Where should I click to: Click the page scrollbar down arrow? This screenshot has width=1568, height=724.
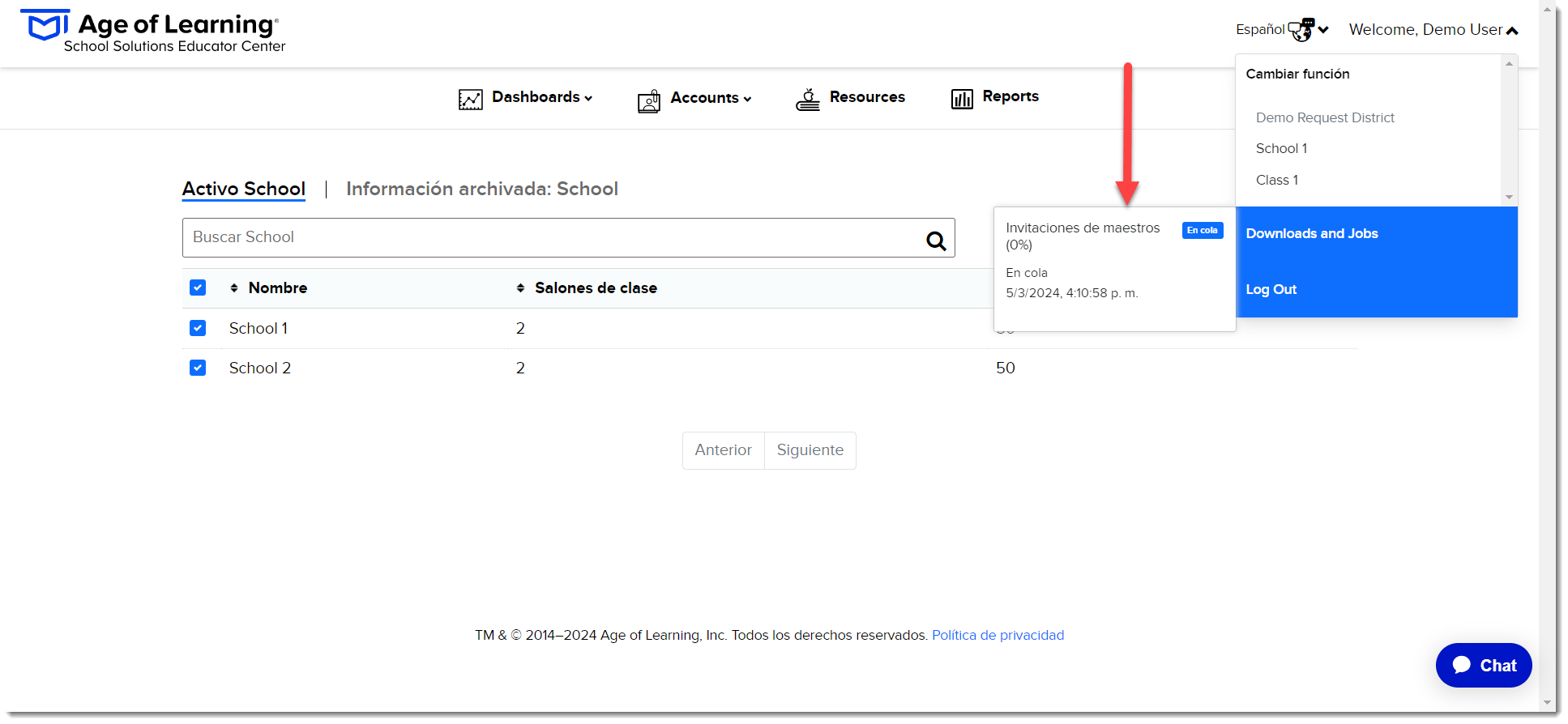(1548, 702)
